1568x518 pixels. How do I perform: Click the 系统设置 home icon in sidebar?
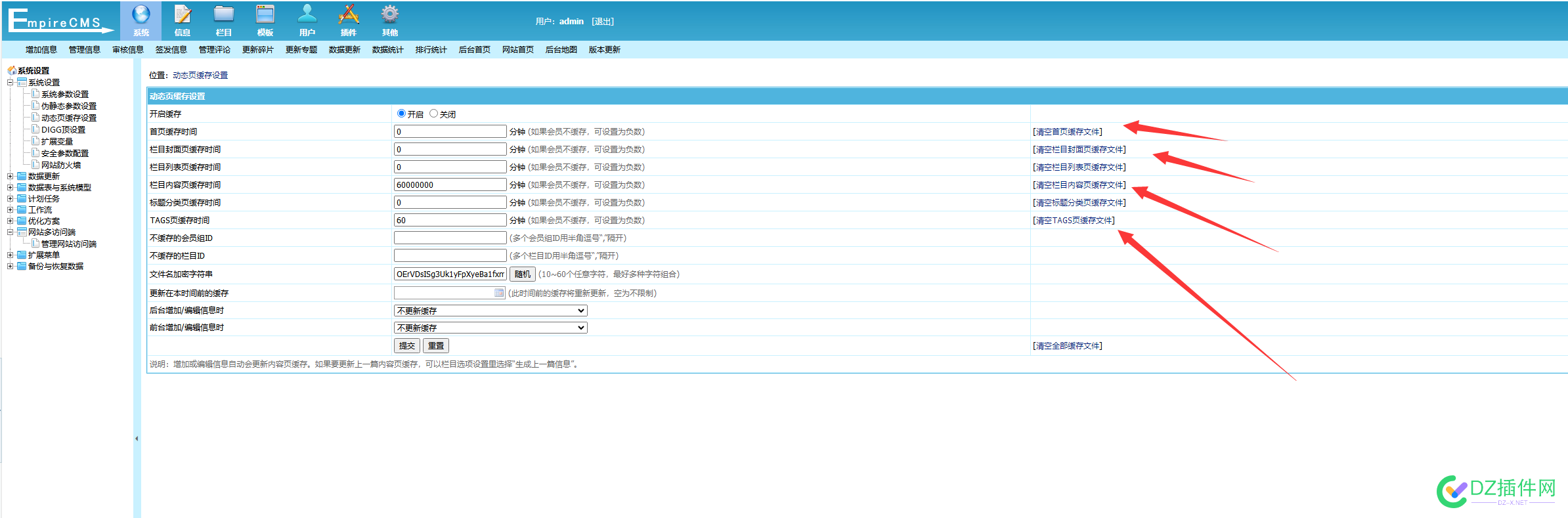[x=12, y=70]
